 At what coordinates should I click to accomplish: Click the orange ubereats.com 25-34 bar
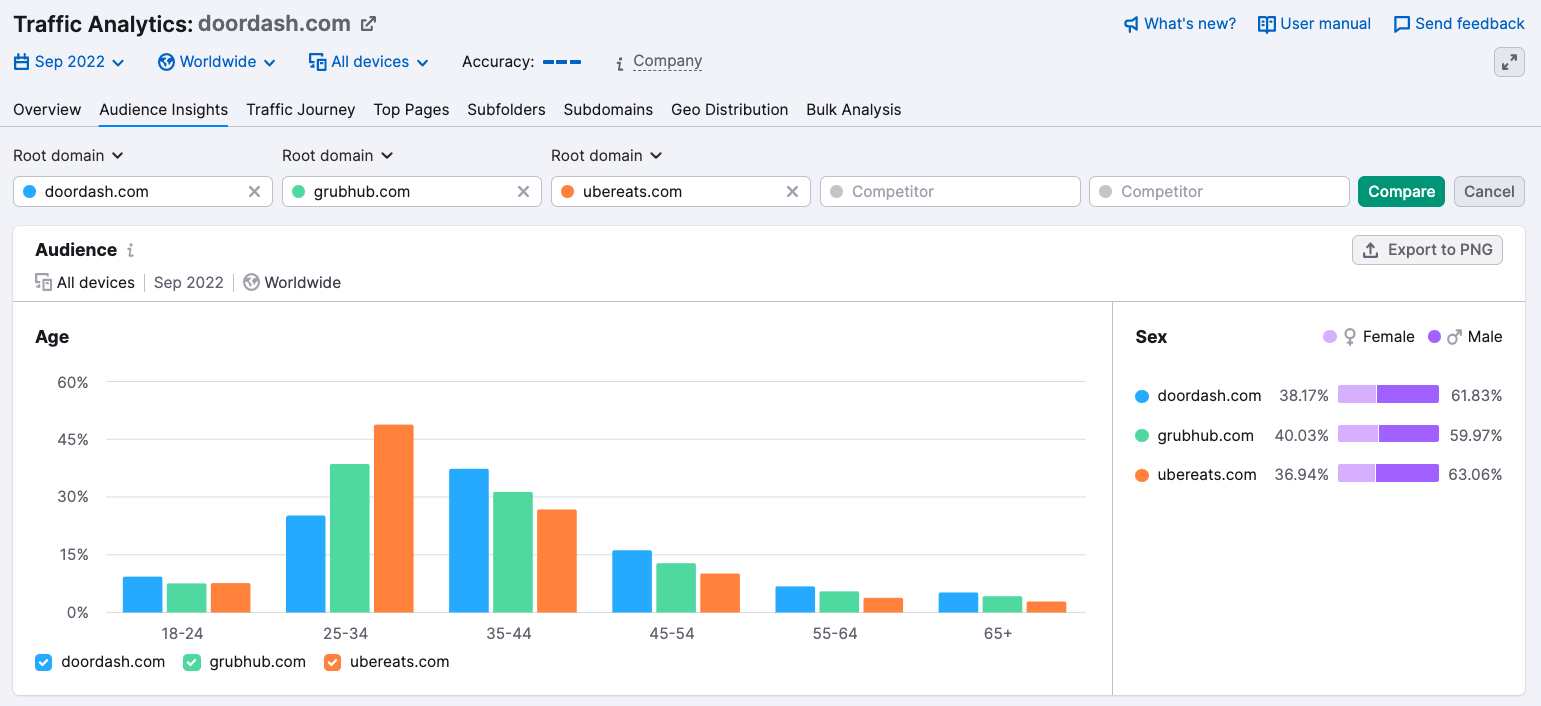tap(394, 519)
